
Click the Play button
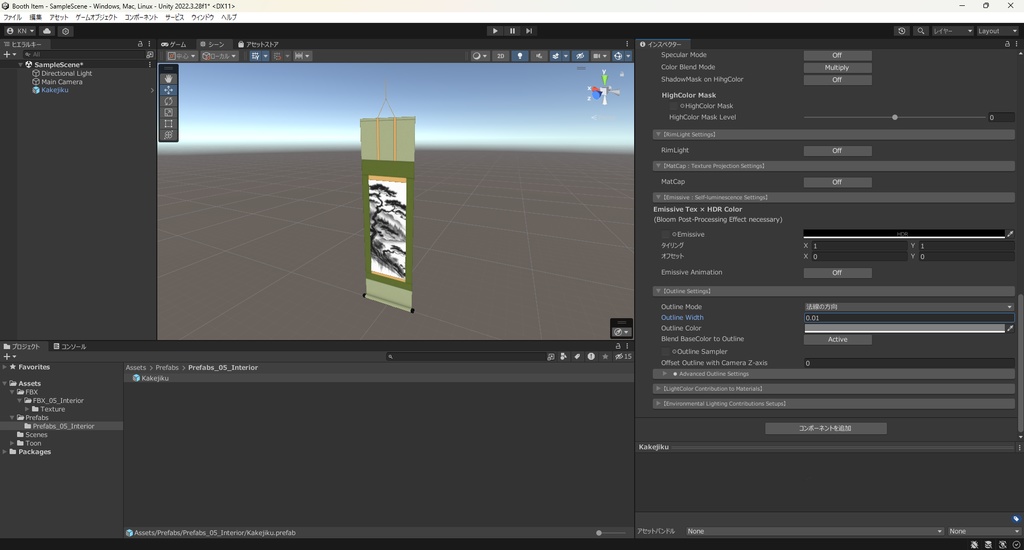pos(495,31)
